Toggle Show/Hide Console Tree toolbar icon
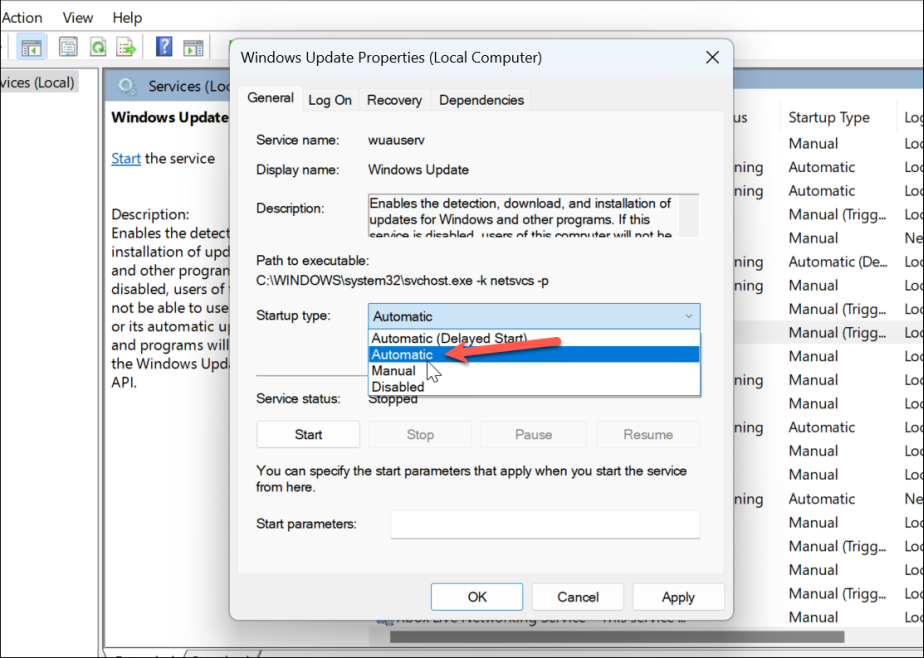This screenshot has width=924, height=658. (x=31, y=47)
